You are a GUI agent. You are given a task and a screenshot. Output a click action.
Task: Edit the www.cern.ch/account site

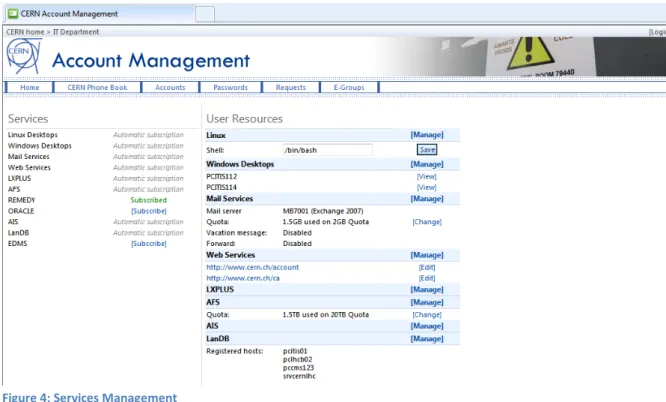coord(427,267)
